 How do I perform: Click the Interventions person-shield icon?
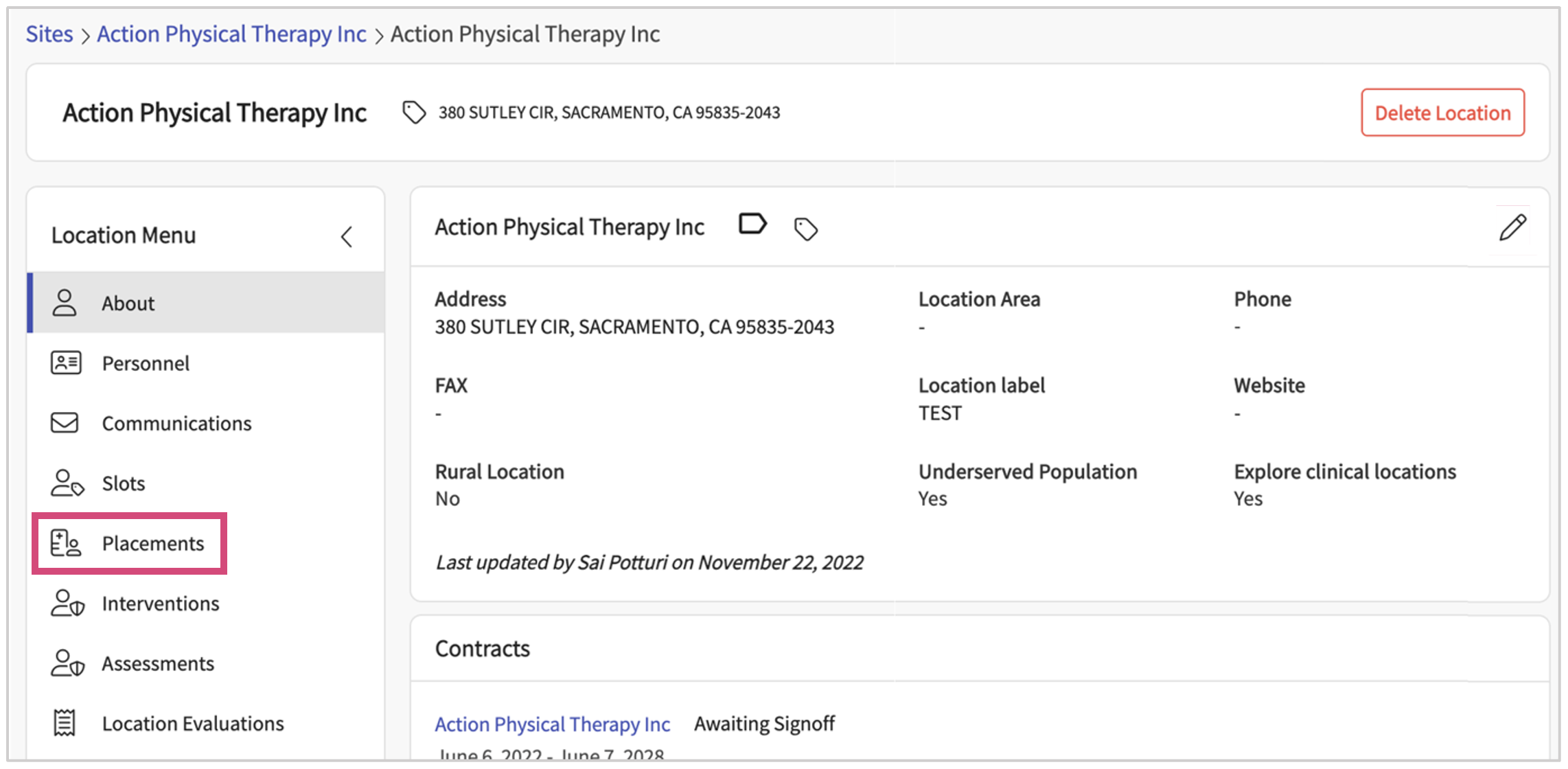pos(67,604)
